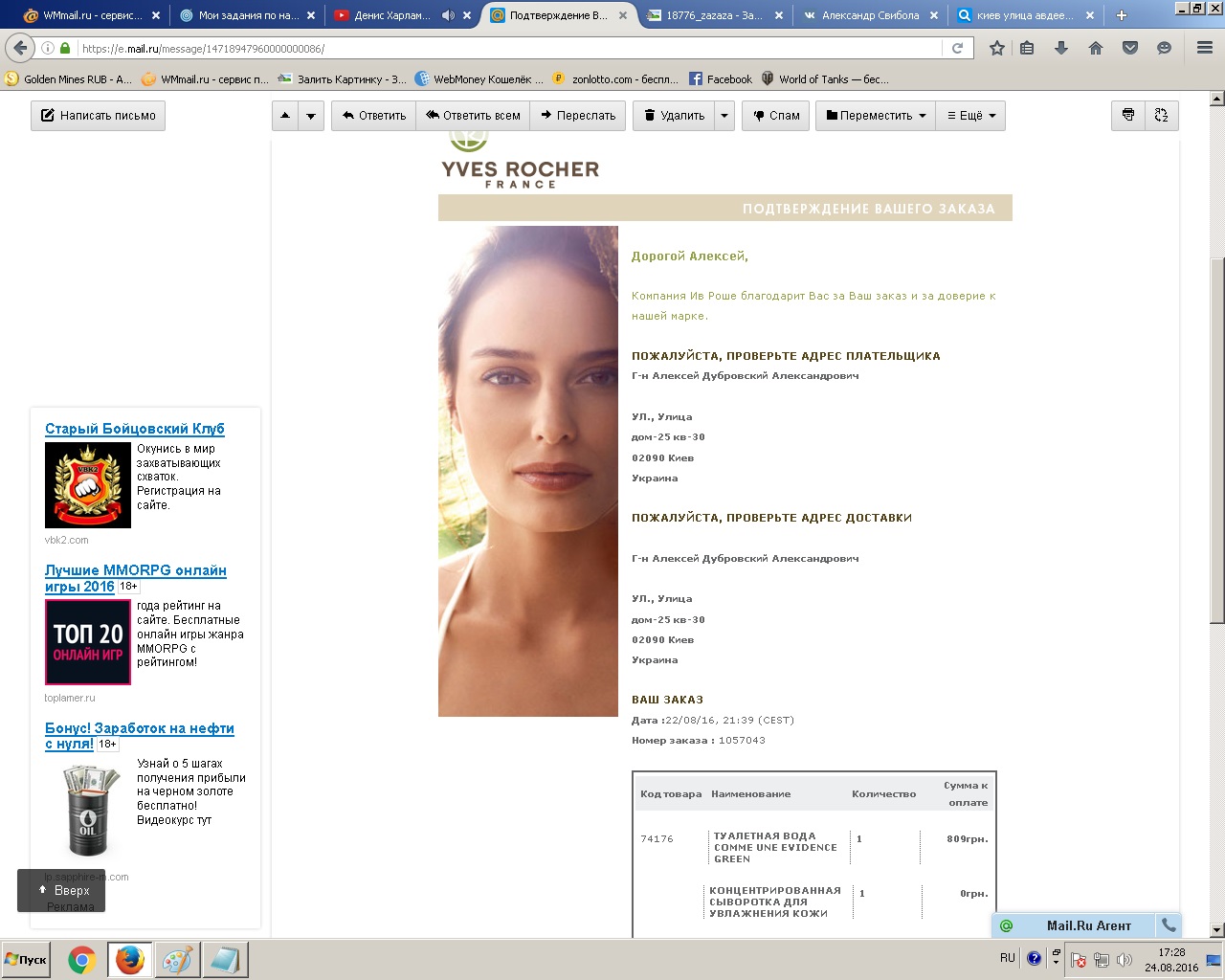The height and width of the screenshot is (980, 1225).
Task: Click the help question tray icon
Action: [1034, 958]
